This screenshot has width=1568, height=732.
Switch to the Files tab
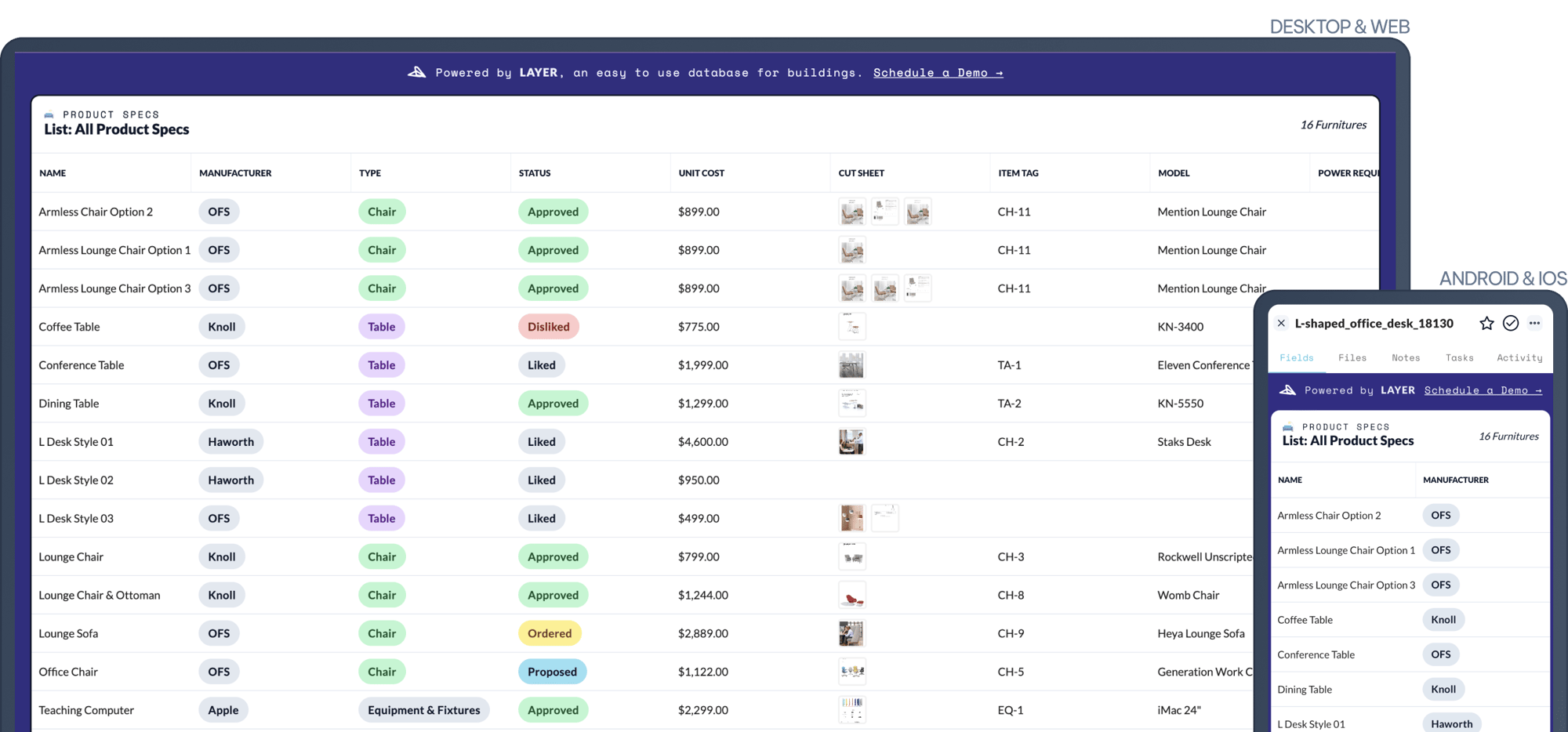point(1352,357)
